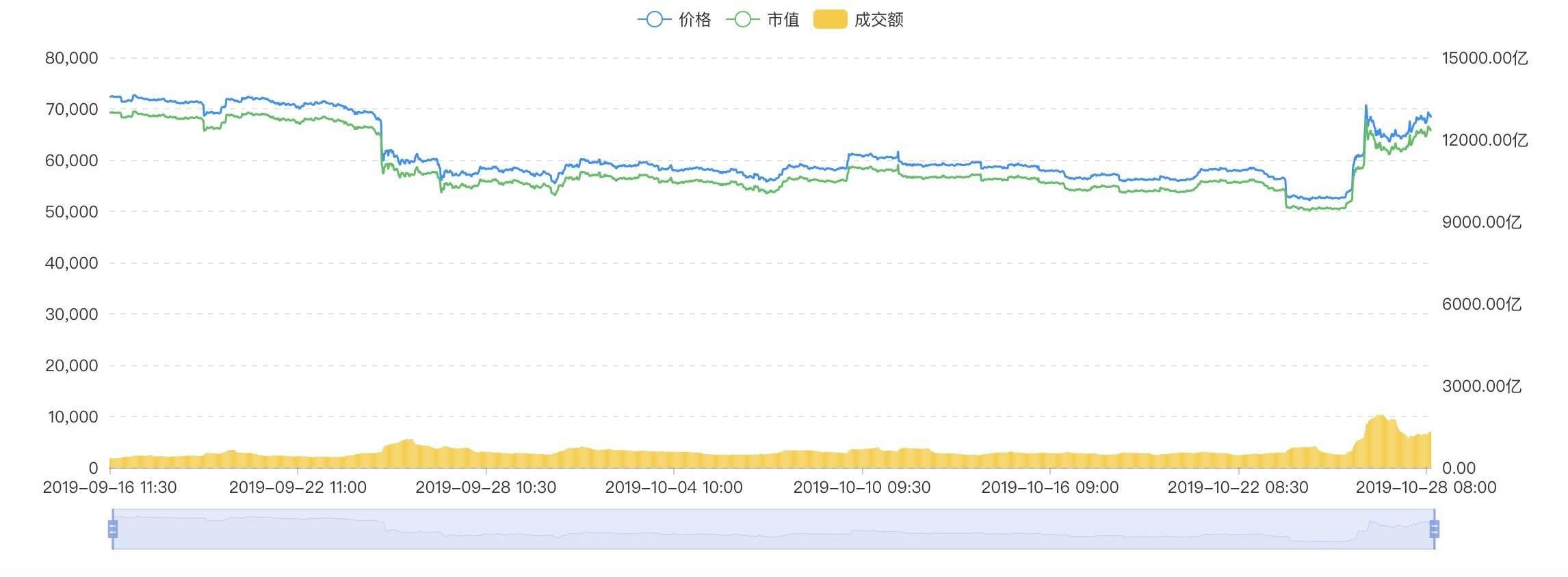Click the blue 价格 legend circle marker
This screenshot has height=577, width=1568.
pos(654,20)
